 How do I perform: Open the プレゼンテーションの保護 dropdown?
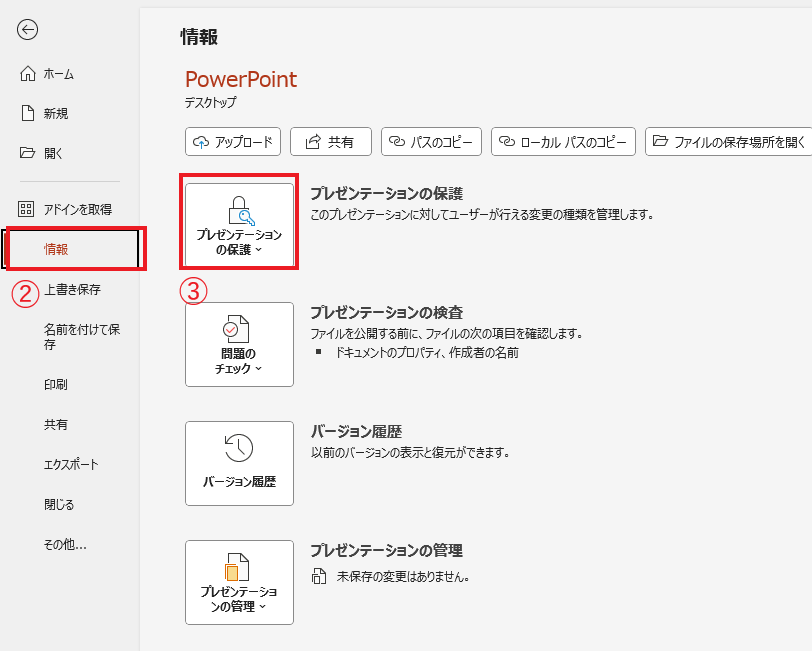239,225
